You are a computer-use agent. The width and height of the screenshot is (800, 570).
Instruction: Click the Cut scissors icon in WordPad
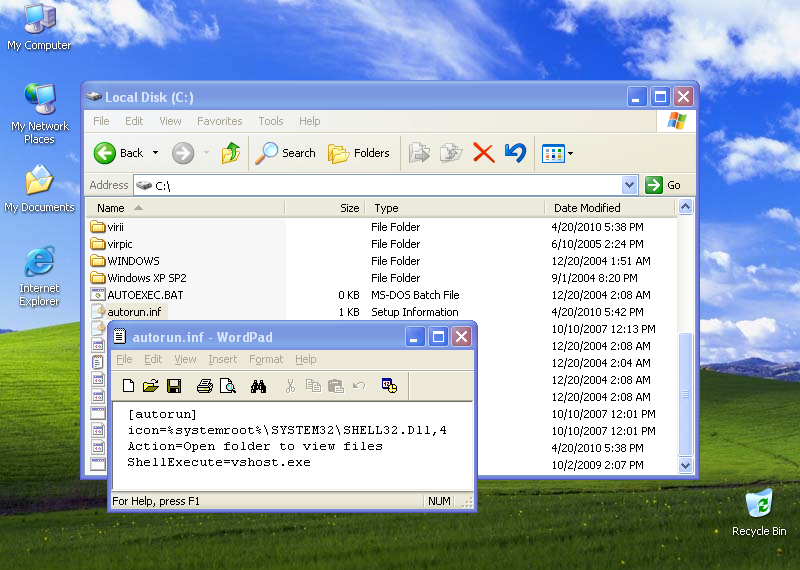[x=290, y=386]
